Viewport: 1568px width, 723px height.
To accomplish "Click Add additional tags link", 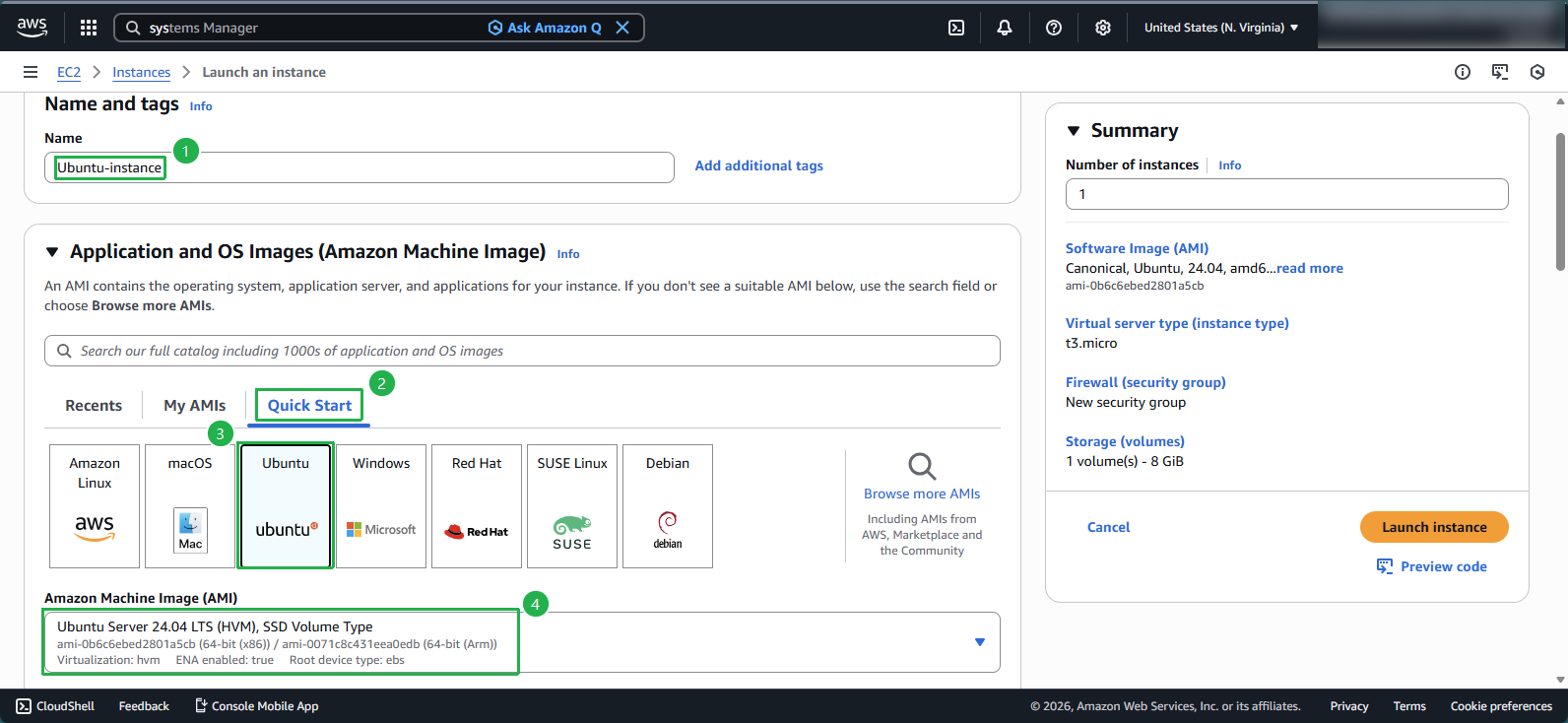I will click(759, 165).
